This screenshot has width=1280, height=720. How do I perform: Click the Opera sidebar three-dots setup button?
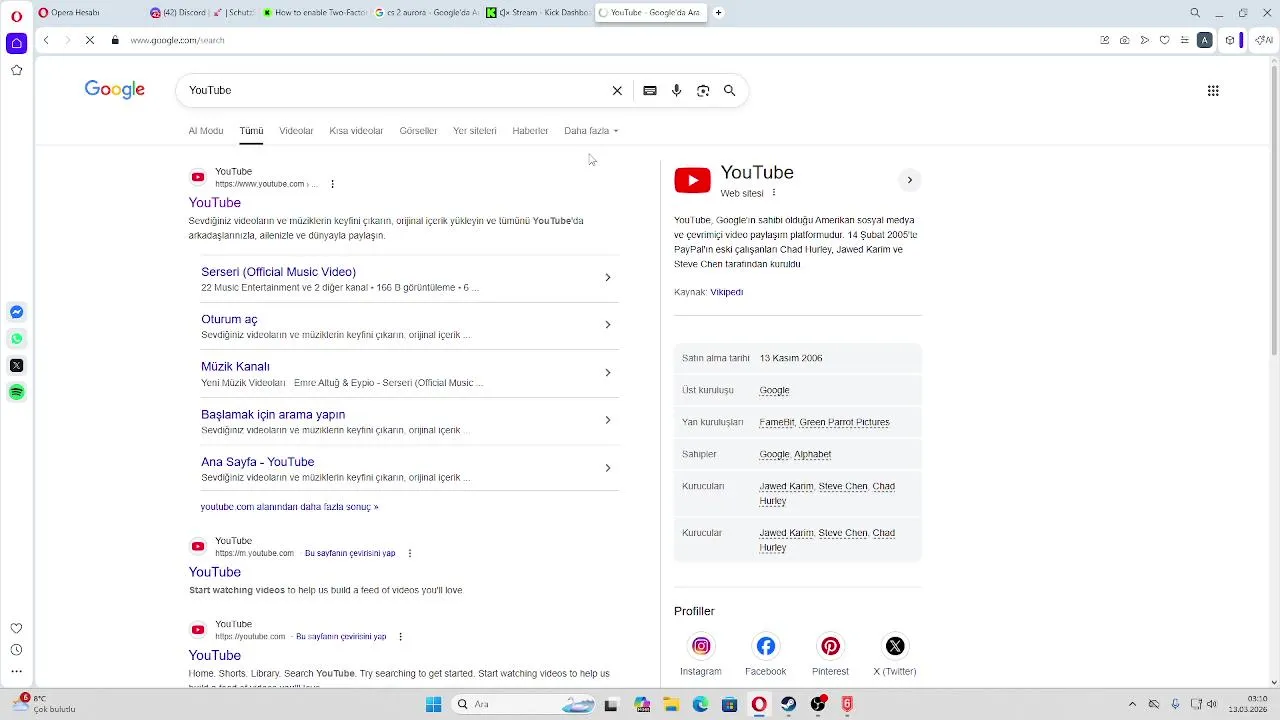pyautogui.click(x=16, y=672)
